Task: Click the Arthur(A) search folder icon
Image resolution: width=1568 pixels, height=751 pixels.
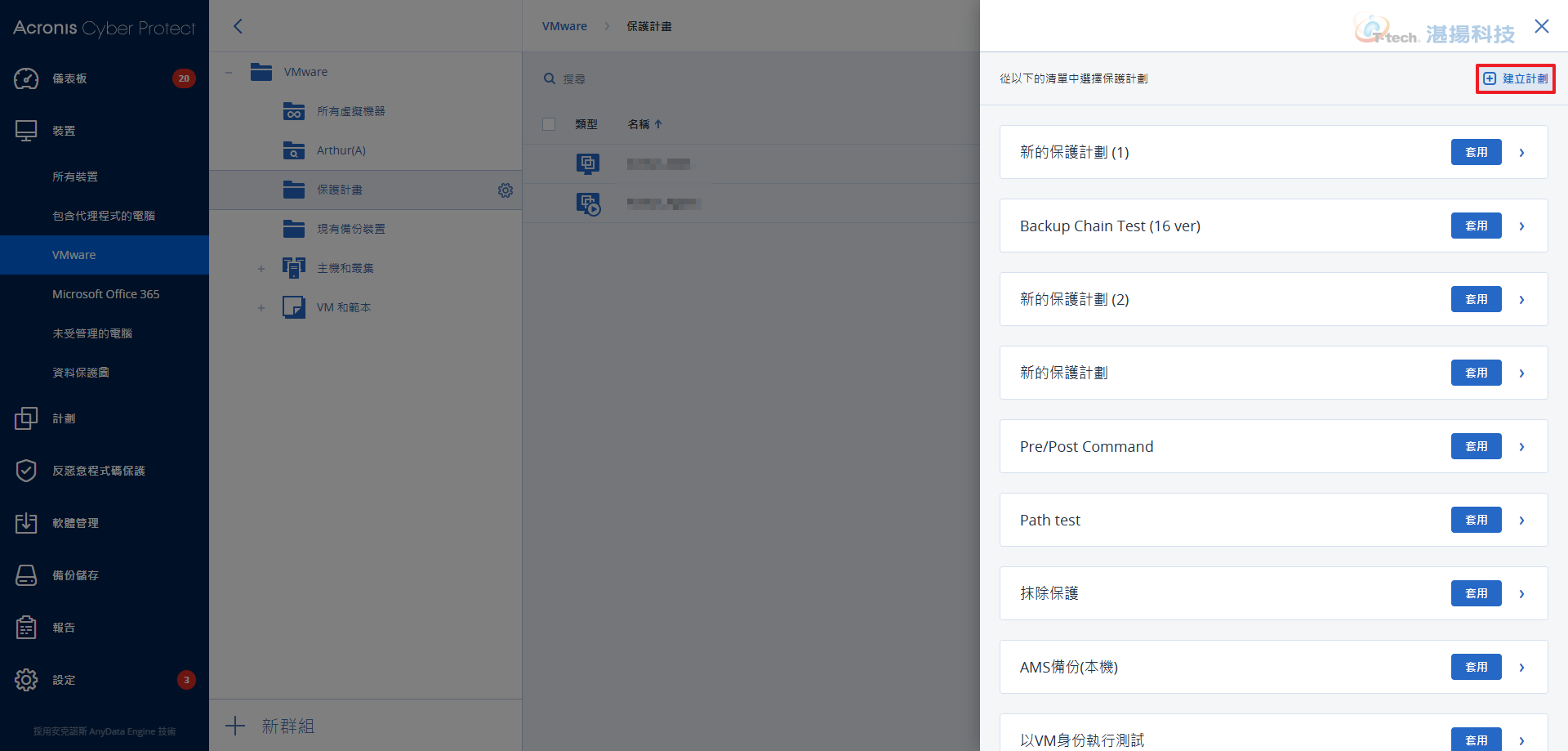Action: [294, 150]
